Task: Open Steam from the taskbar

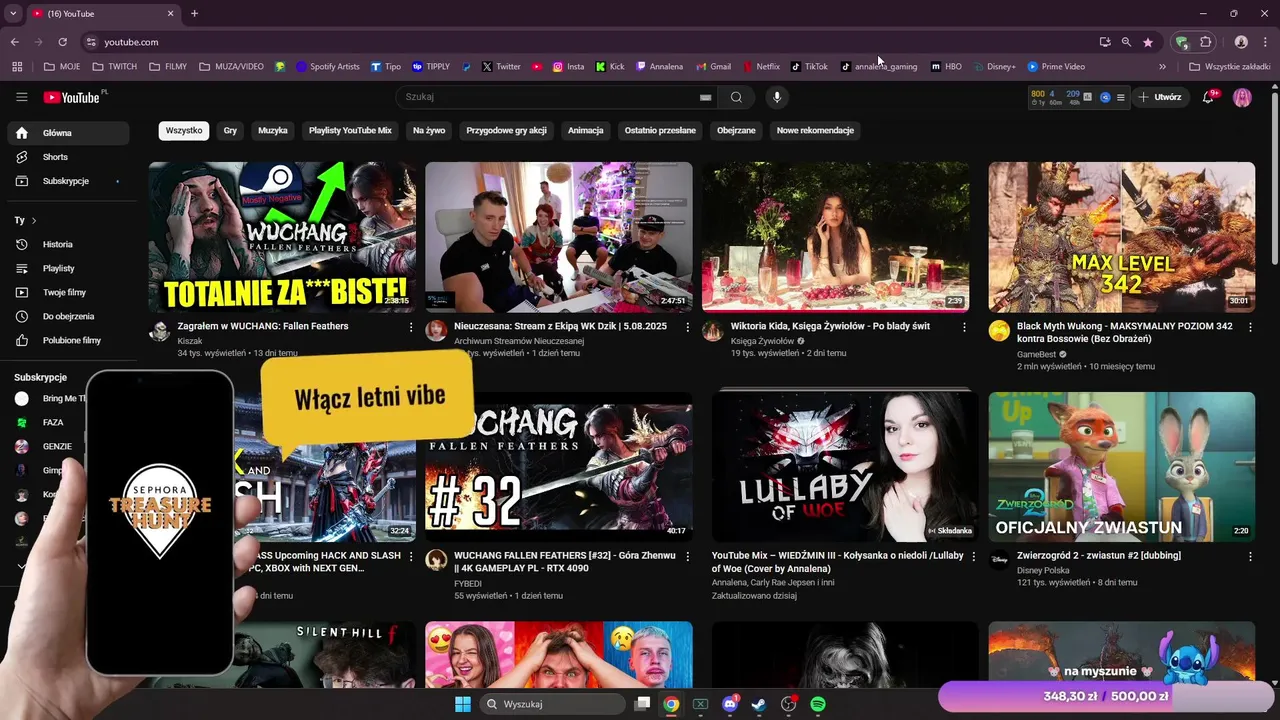Action: click(x=760, y=704)
